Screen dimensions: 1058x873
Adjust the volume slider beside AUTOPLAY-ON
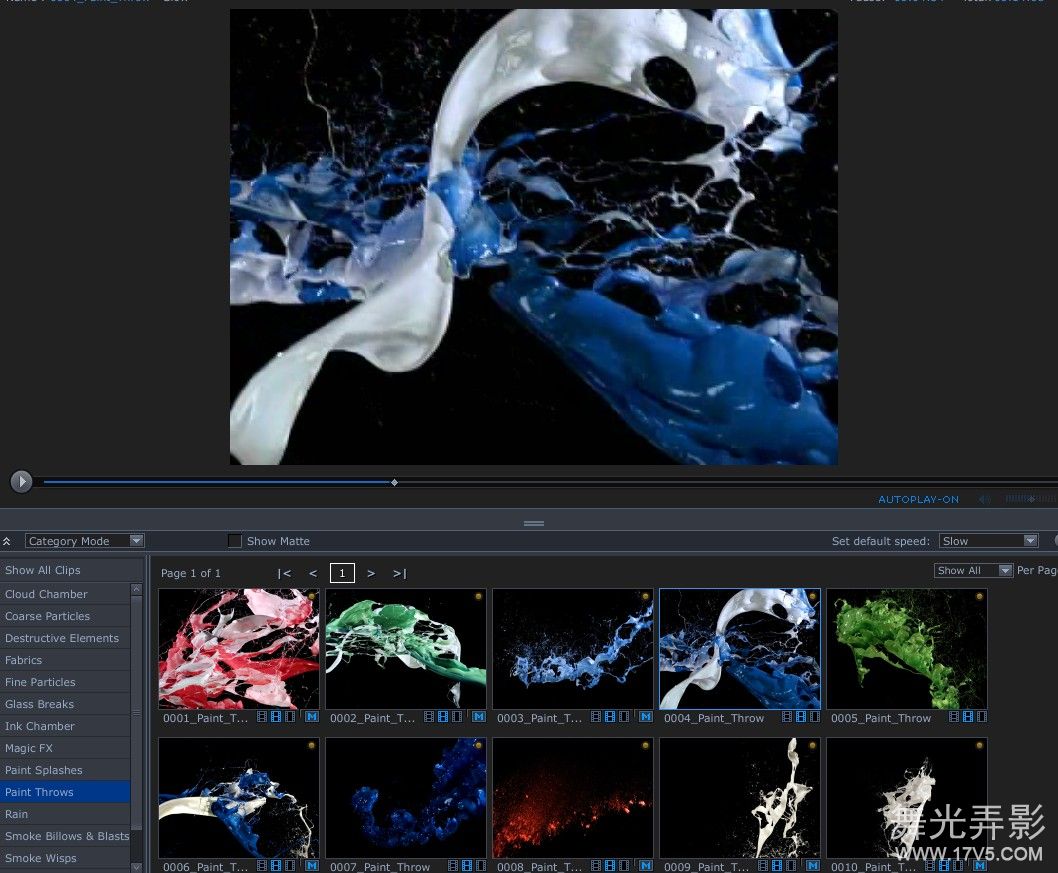point(1030,499)
